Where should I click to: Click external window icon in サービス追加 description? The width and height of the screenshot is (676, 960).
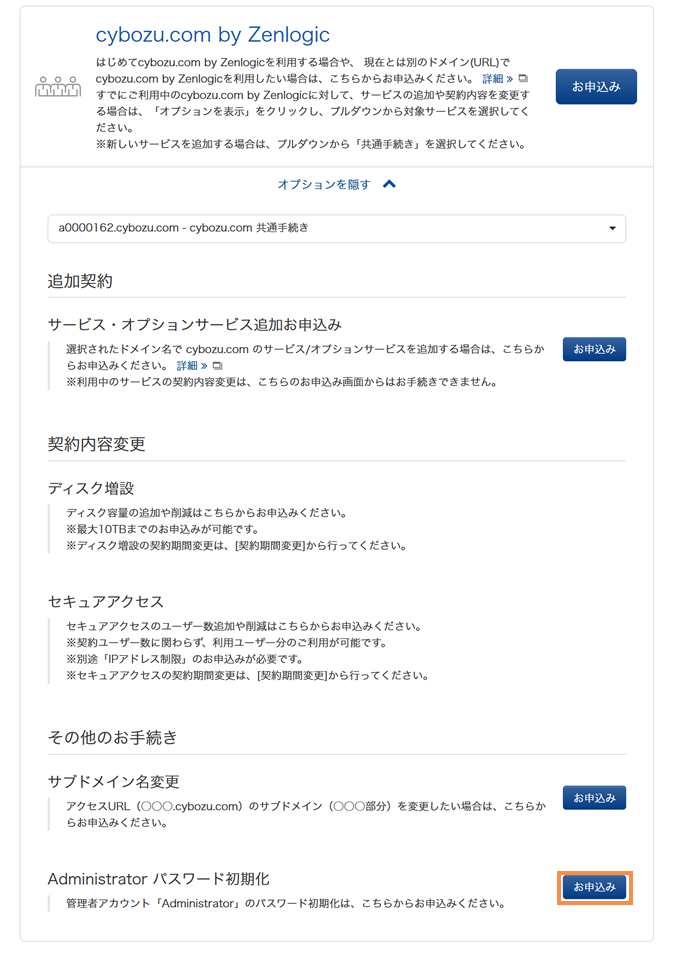click(x=217, y=366)
